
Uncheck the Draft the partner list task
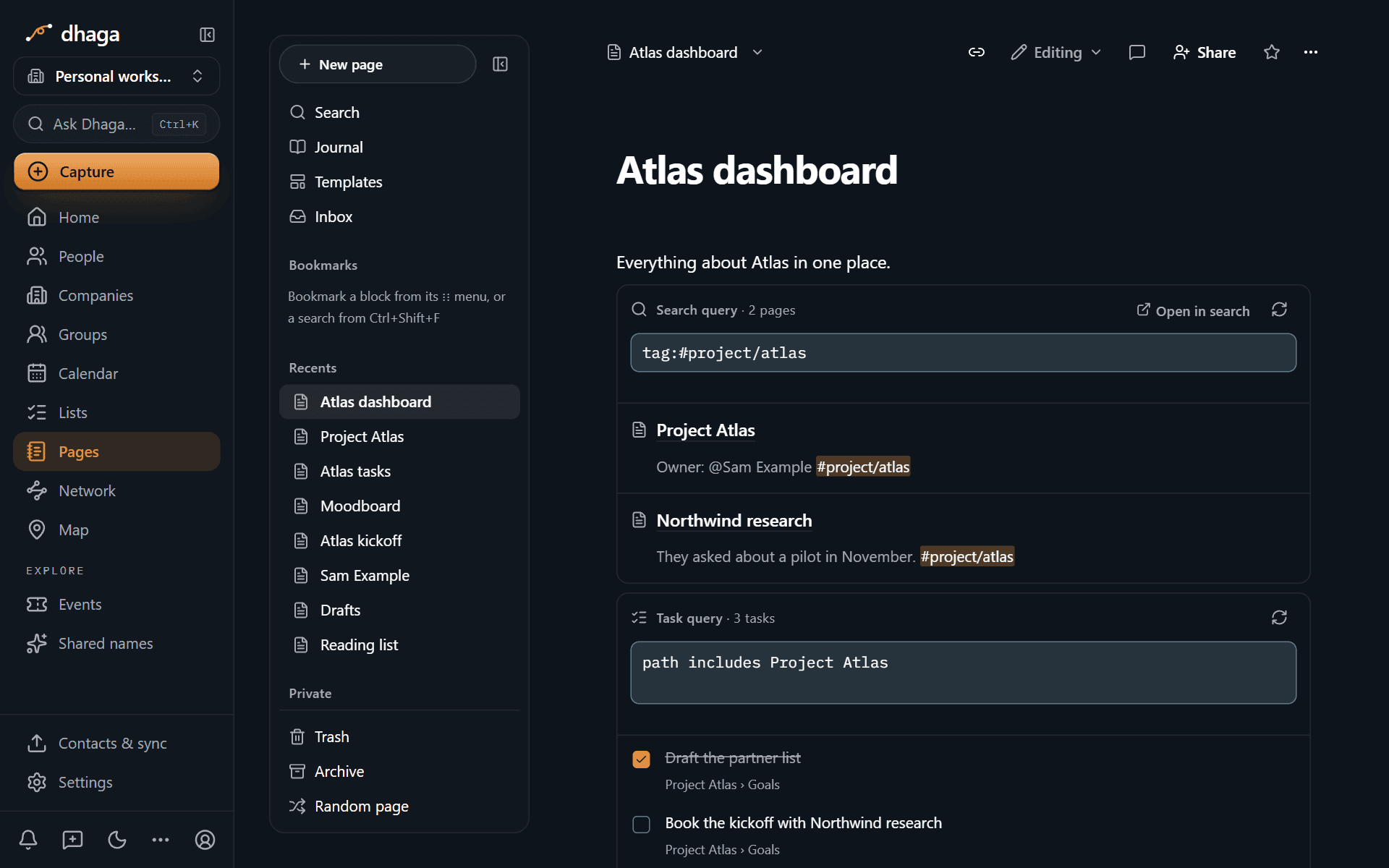[x=641, y=759]
